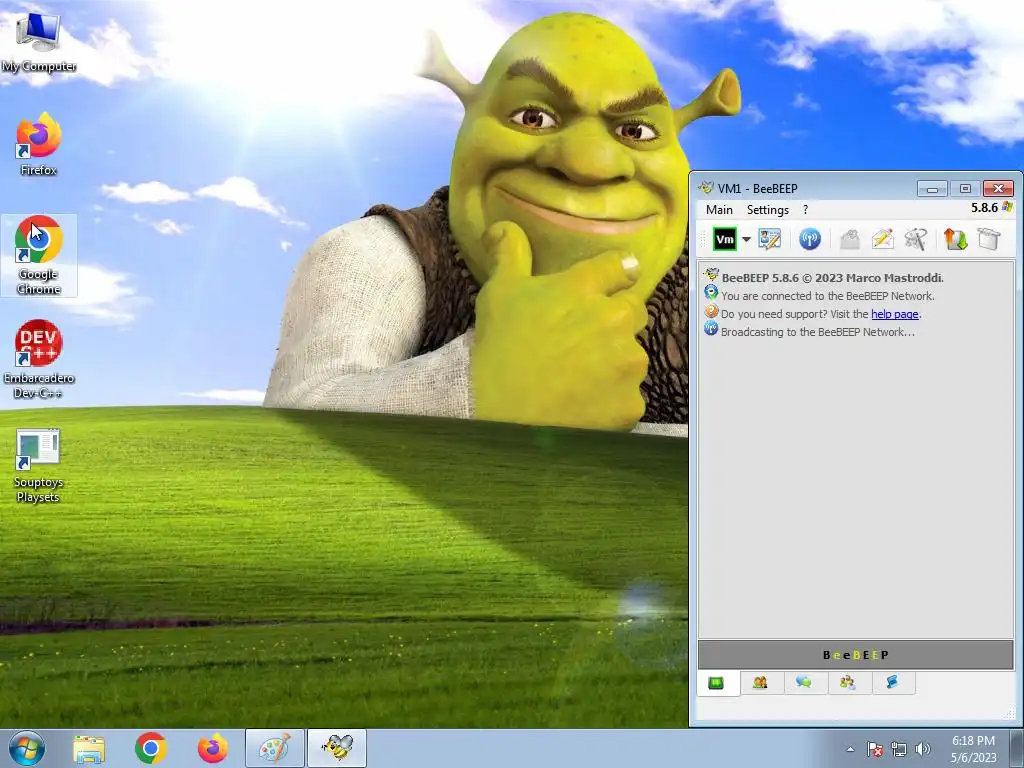The image size is (1024, 768).
Task: Select the Firefox desktop shortcut
Action: click(39, 144)
